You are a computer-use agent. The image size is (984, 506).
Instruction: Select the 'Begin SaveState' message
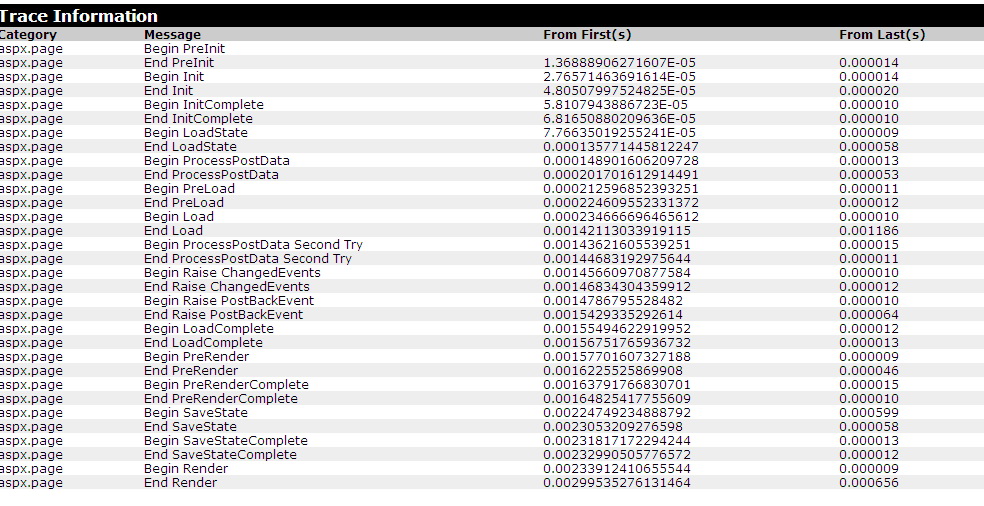pos(196,412)
